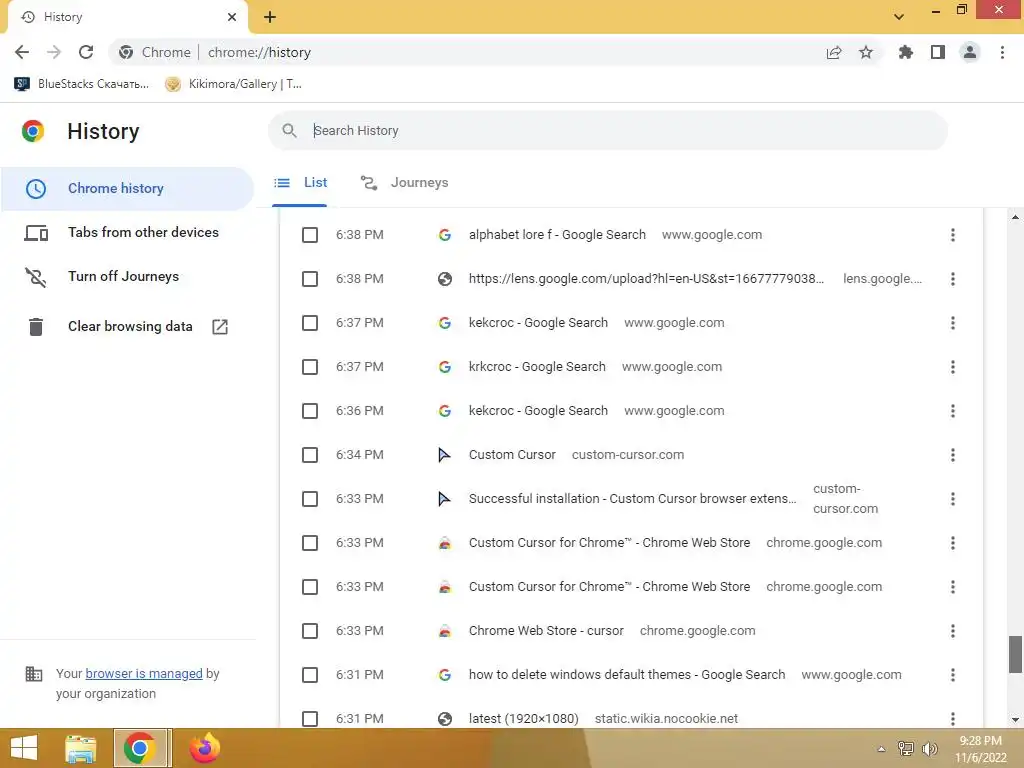Image resolution: width=1024 pixels, height=768 pixels.
Task: Select the 6:34 PM Custom Cursor checkbox
Action: pos(310,455)
